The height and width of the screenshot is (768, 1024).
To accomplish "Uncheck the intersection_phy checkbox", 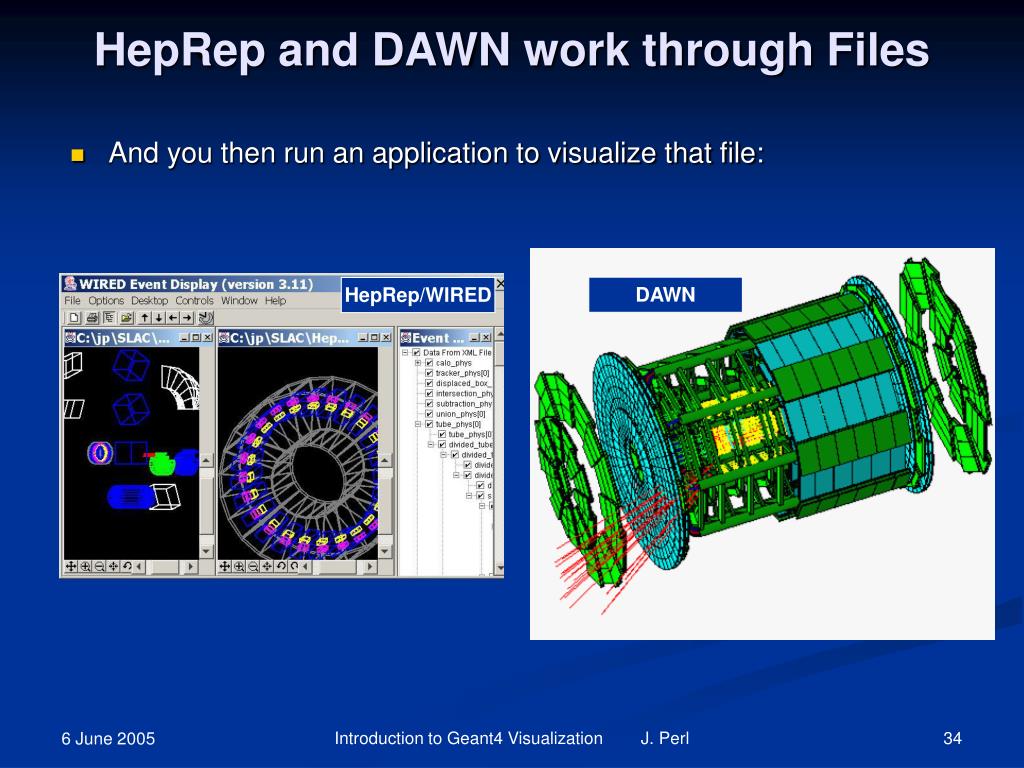I will (429, 394).
